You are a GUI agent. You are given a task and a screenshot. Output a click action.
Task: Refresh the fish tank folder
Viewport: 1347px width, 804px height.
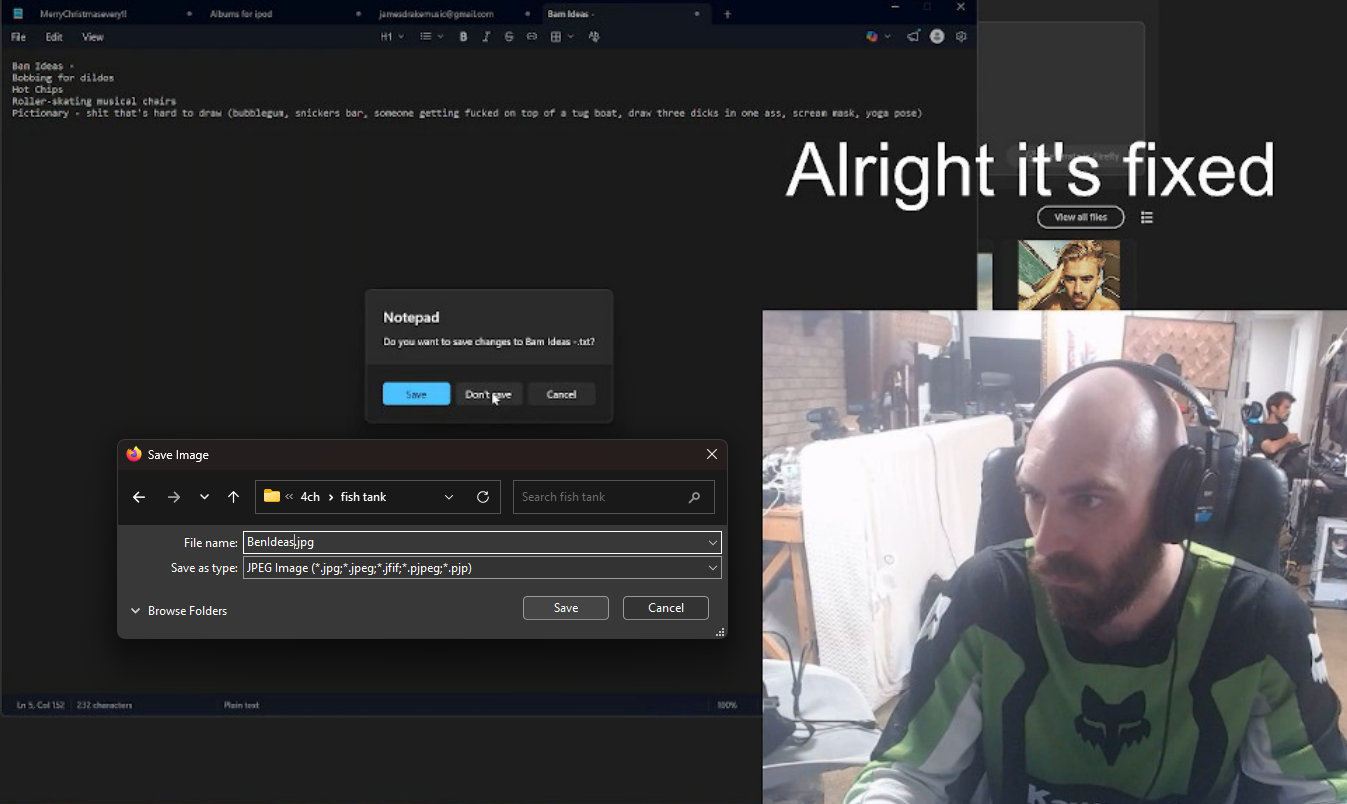click(483, 497)
